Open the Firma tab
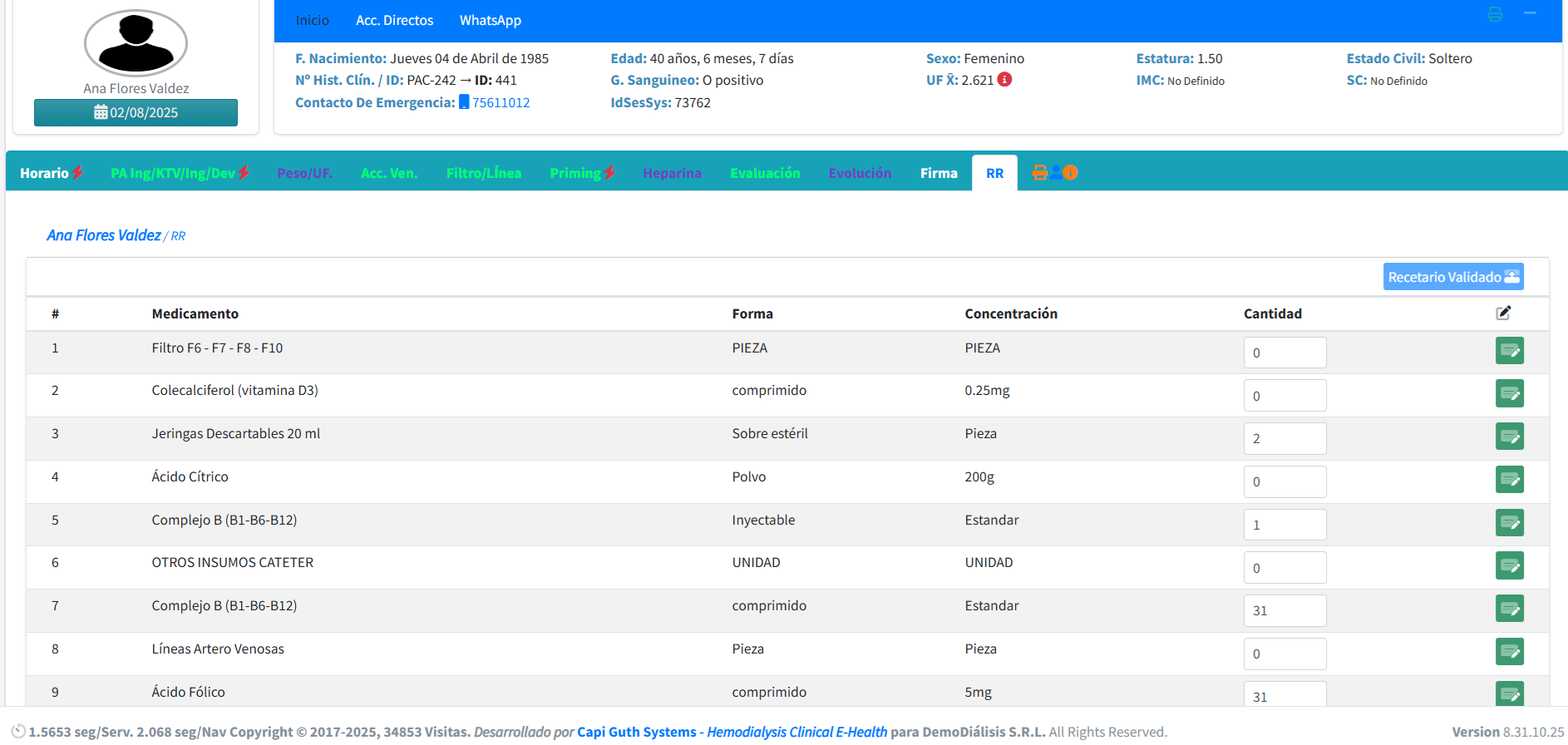The height and width of the screenshot is (745, 1568). point(939,173)
